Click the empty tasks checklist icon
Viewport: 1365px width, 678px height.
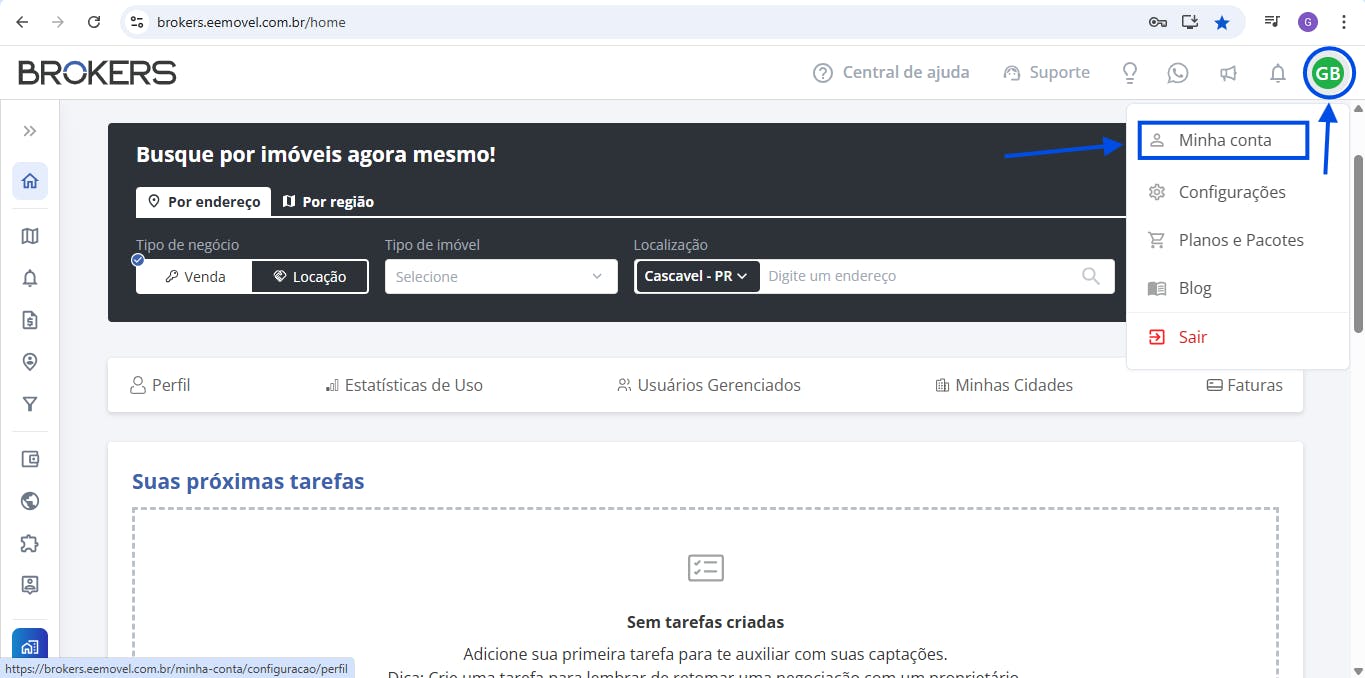pyautogui.click(x=705, y=568)
